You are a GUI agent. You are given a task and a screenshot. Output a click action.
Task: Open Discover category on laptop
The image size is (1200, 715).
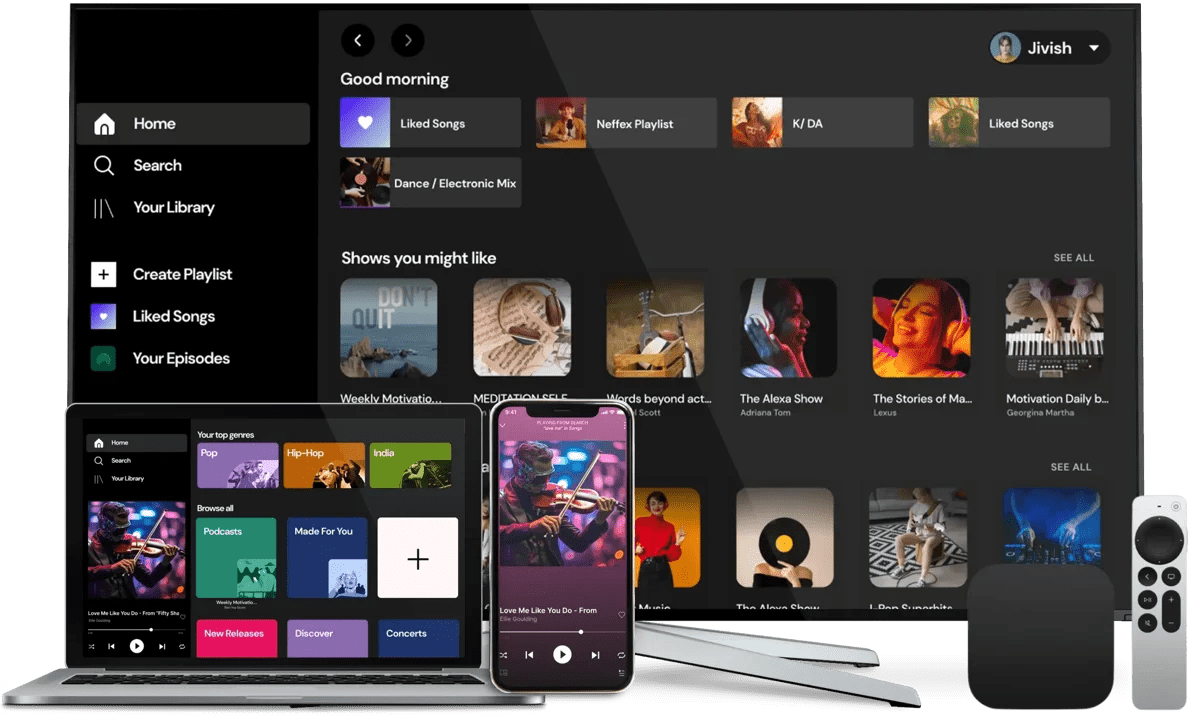pyautogui.click(x=327, y=638)
